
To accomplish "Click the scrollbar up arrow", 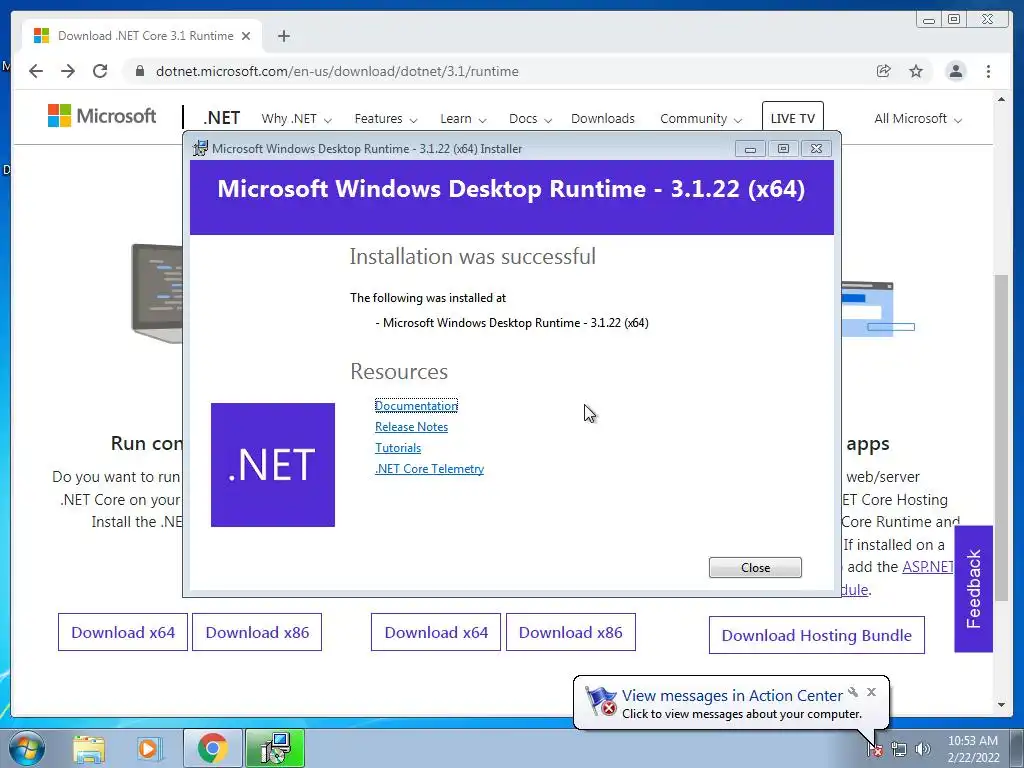I will 1001,99.
